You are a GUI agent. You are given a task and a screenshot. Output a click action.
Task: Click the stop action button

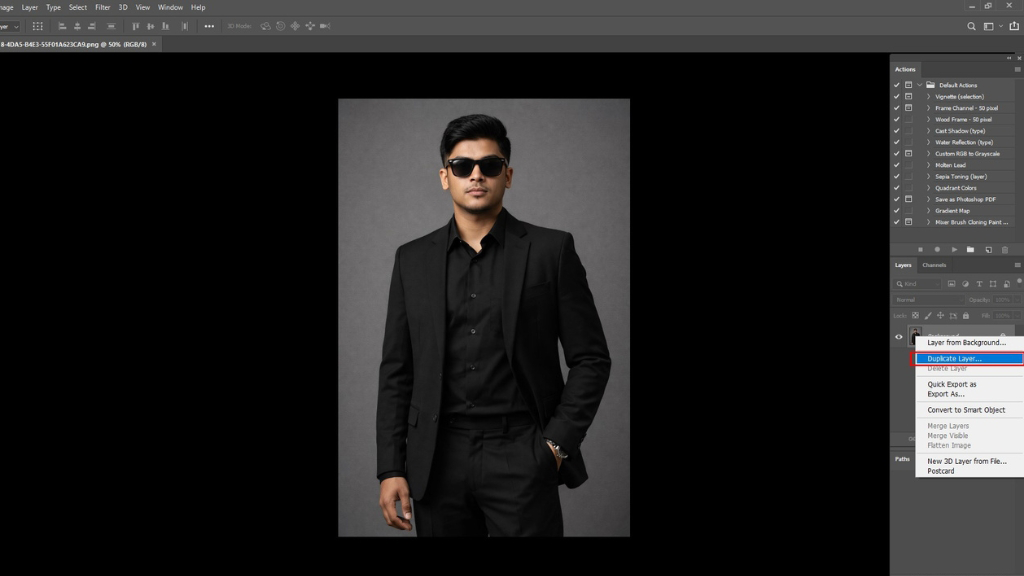click(921, 249)
